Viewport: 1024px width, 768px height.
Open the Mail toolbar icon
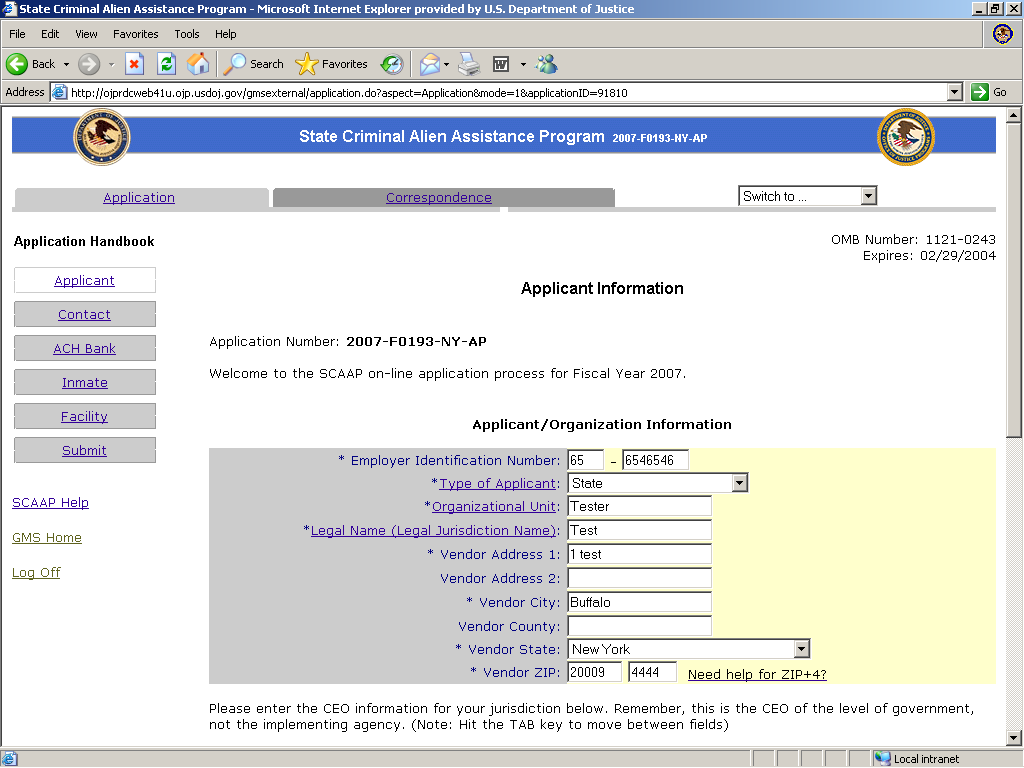[429, 64]
